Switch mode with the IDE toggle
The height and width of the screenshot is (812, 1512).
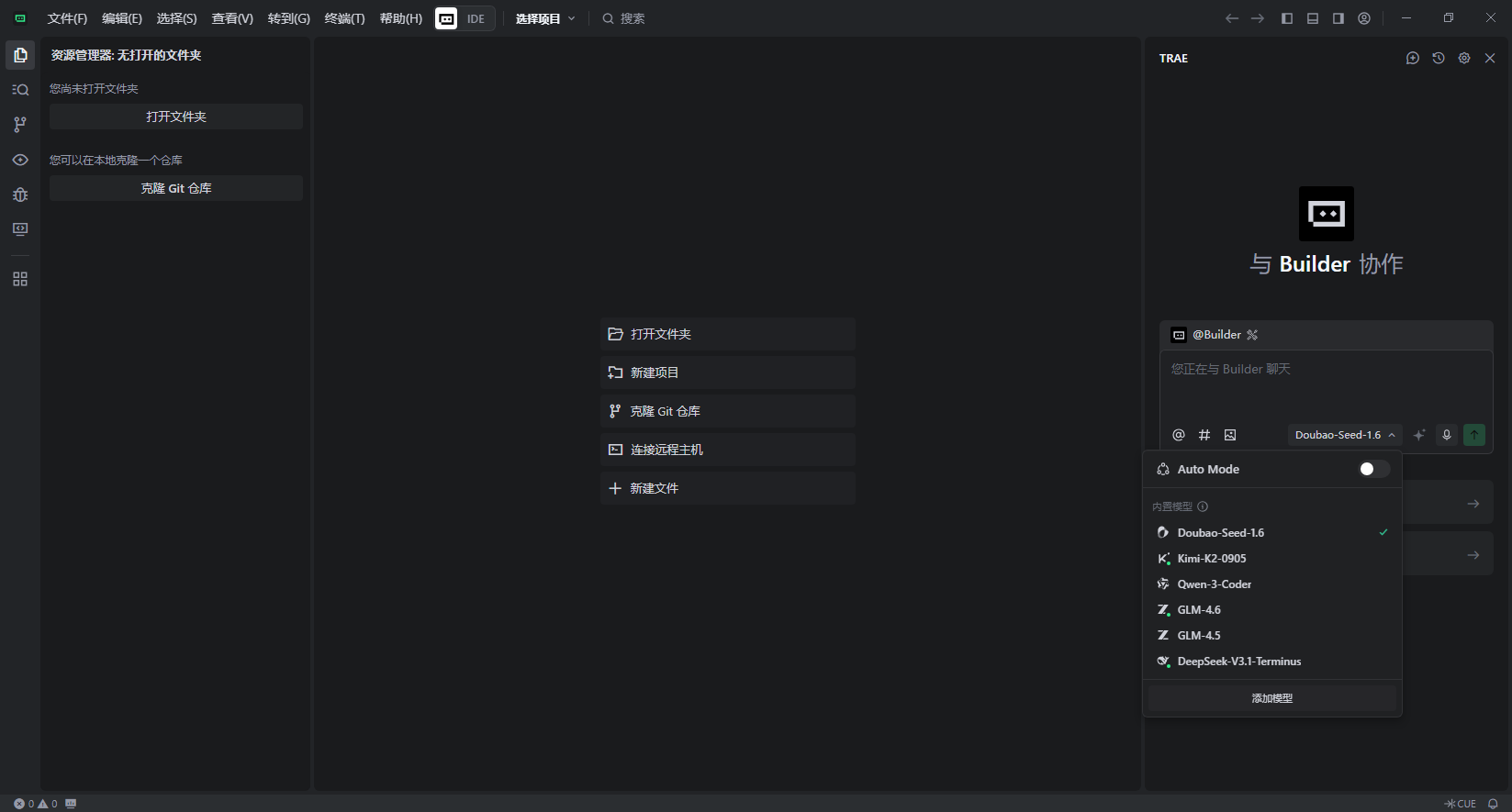[465, 18]
